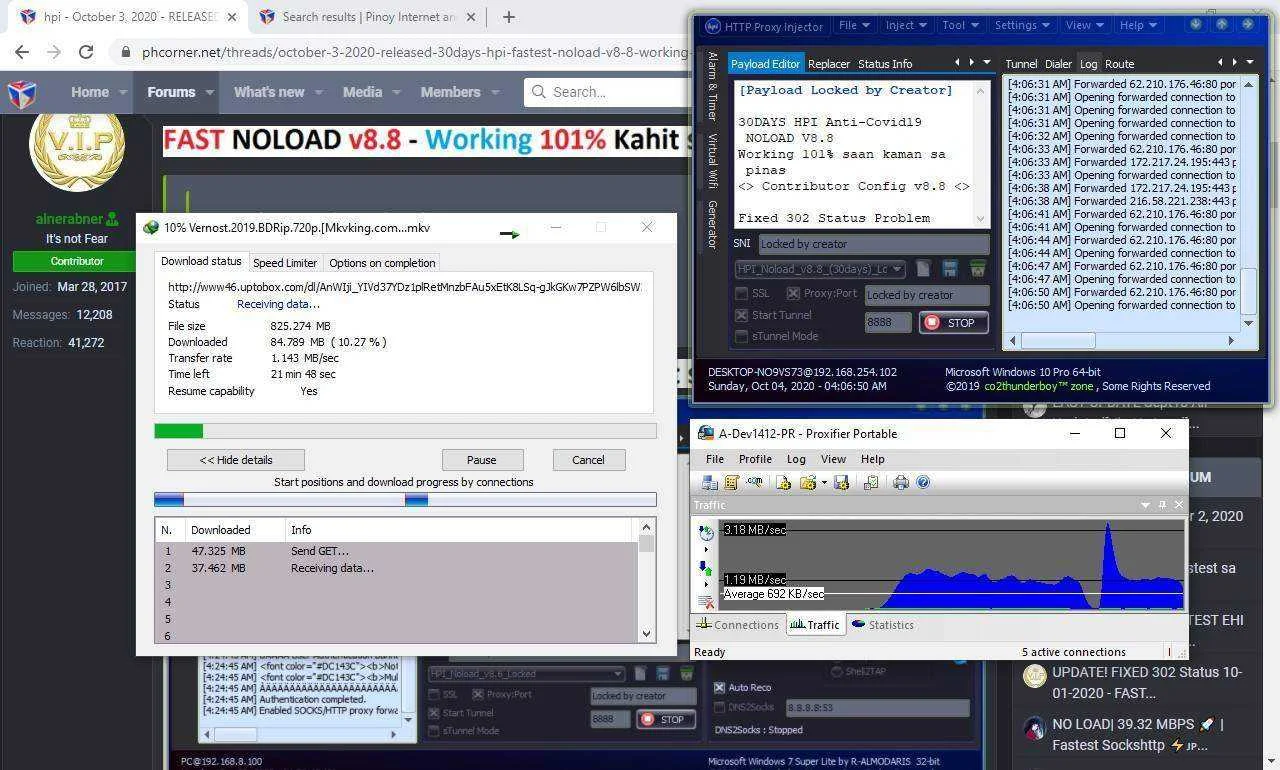Image resolution: width=1280 pixels, height=770 pixels.
Task: Click SNI Locked by creator field
Action: click(x=874, y=244)
